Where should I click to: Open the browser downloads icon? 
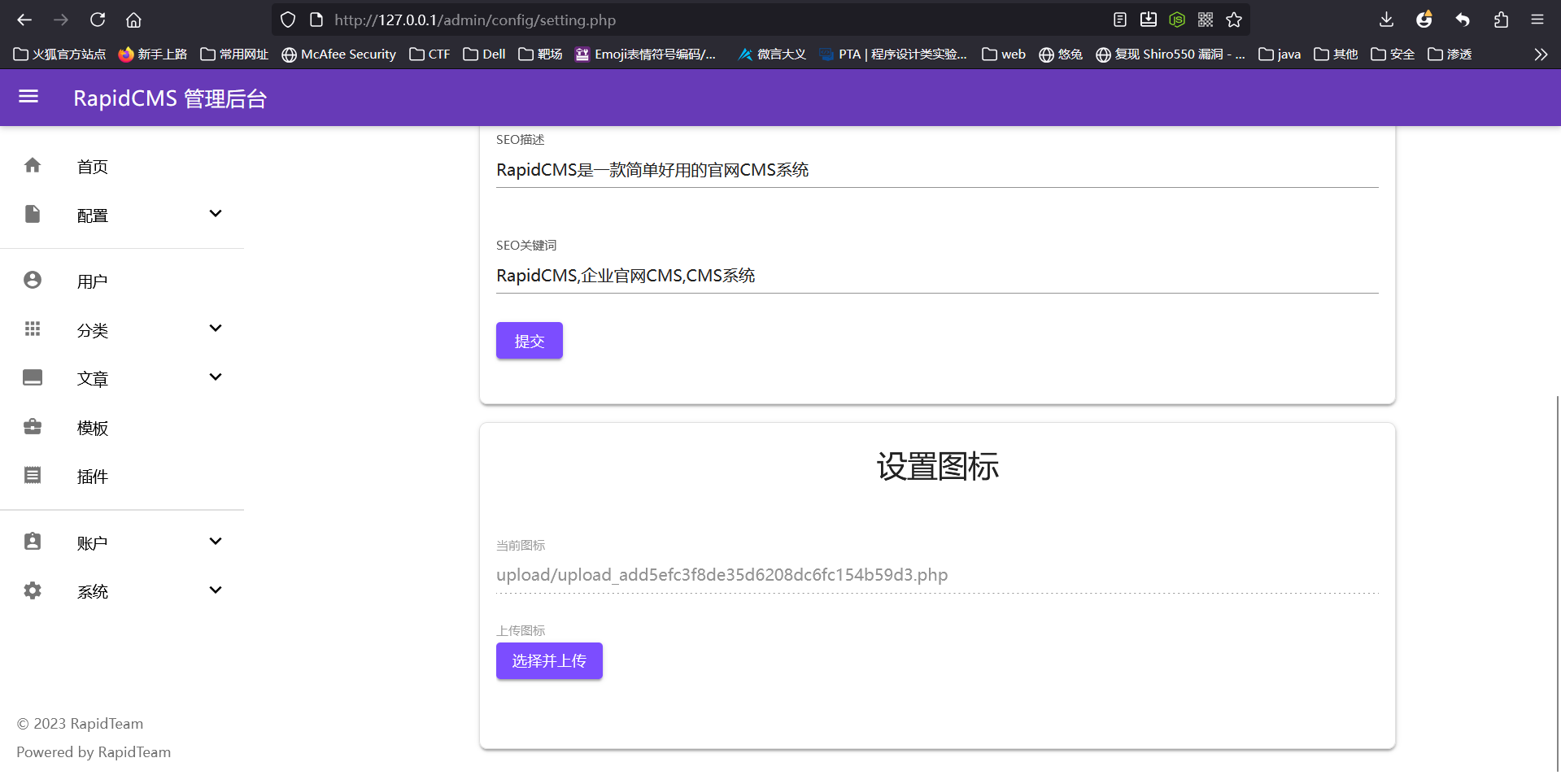tap(1386, 20)
